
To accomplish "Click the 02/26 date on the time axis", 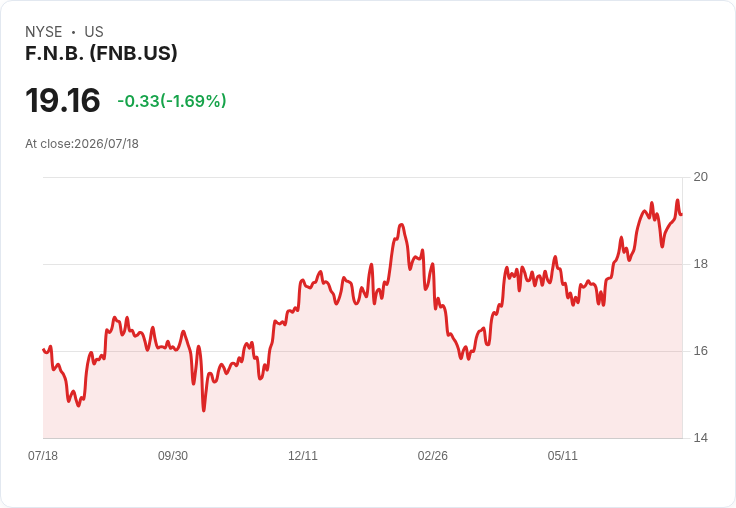I will click(x=432, y=456).
